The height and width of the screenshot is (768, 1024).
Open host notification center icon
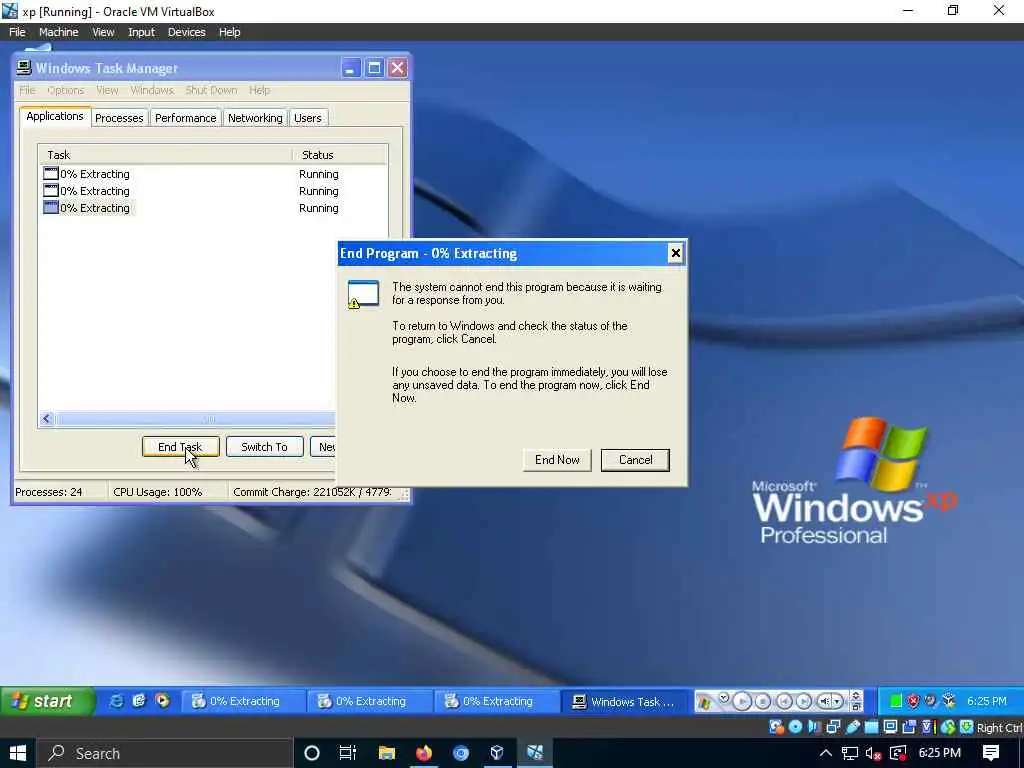(x=991, y=753)
